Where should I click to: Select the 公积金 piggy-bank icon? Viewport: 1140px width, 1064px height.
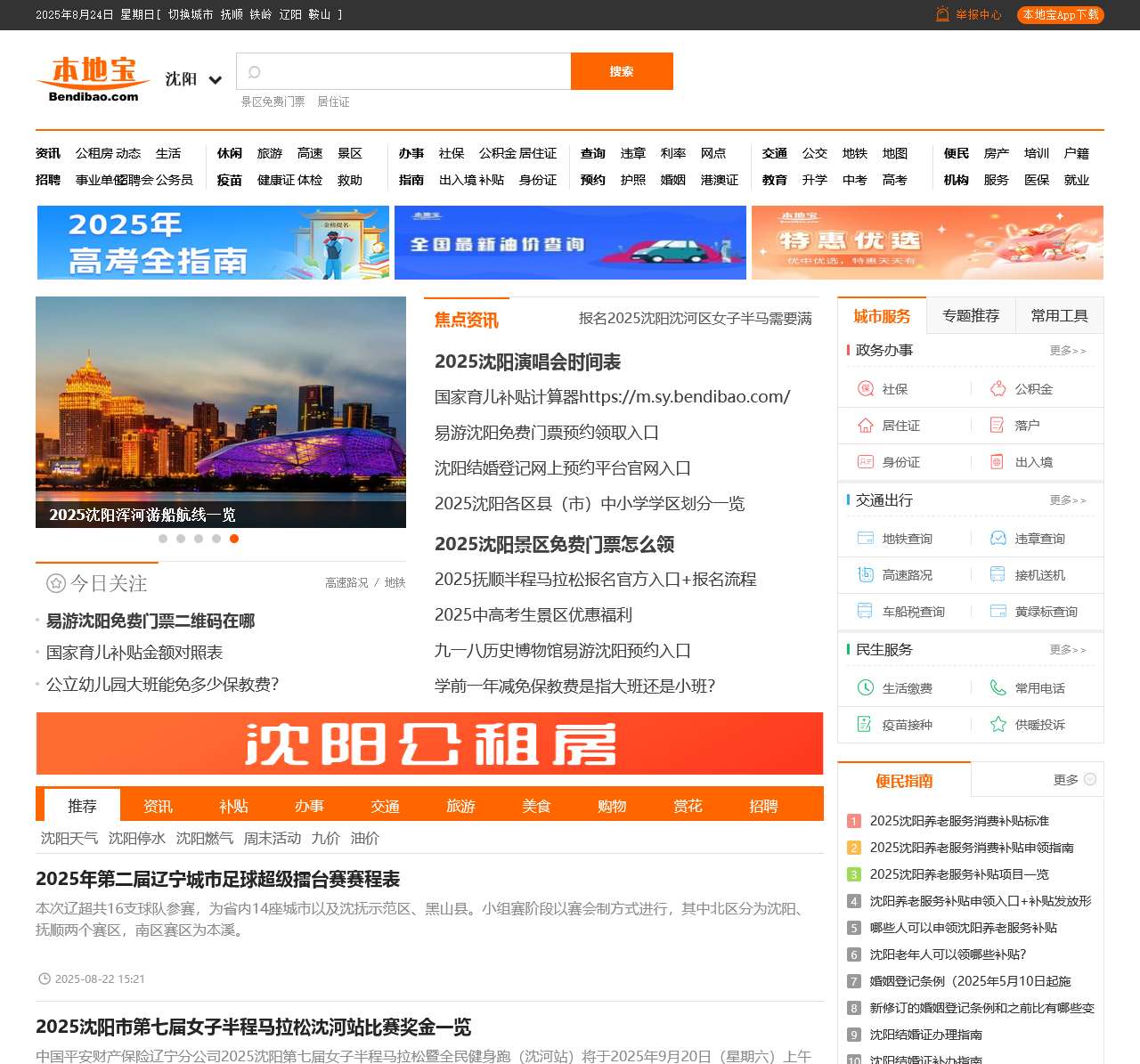(x=996, y=388)
